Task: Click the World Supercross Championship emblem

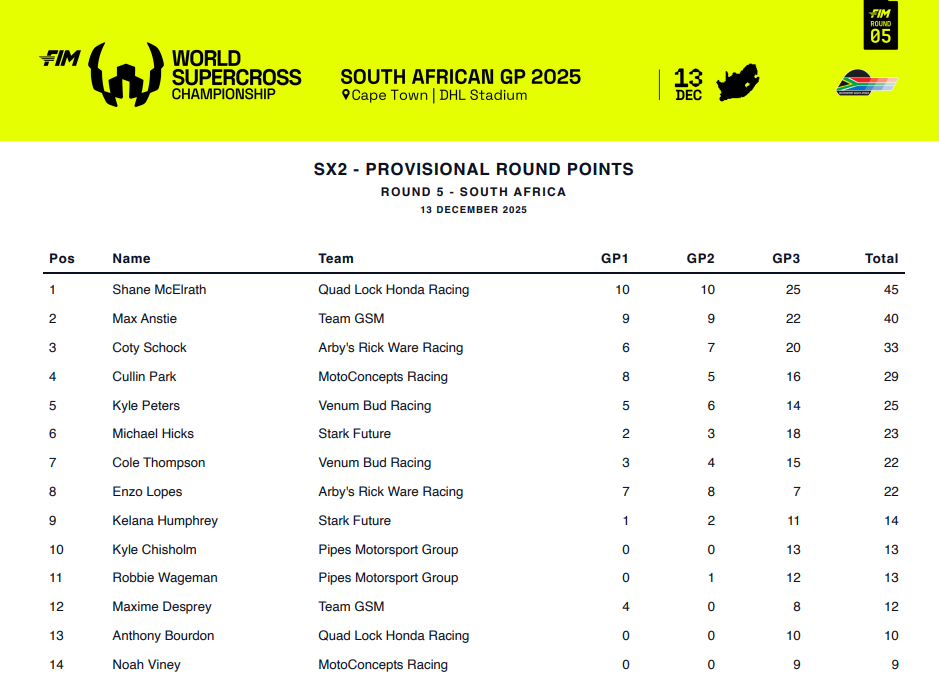Action: (125, 74)
